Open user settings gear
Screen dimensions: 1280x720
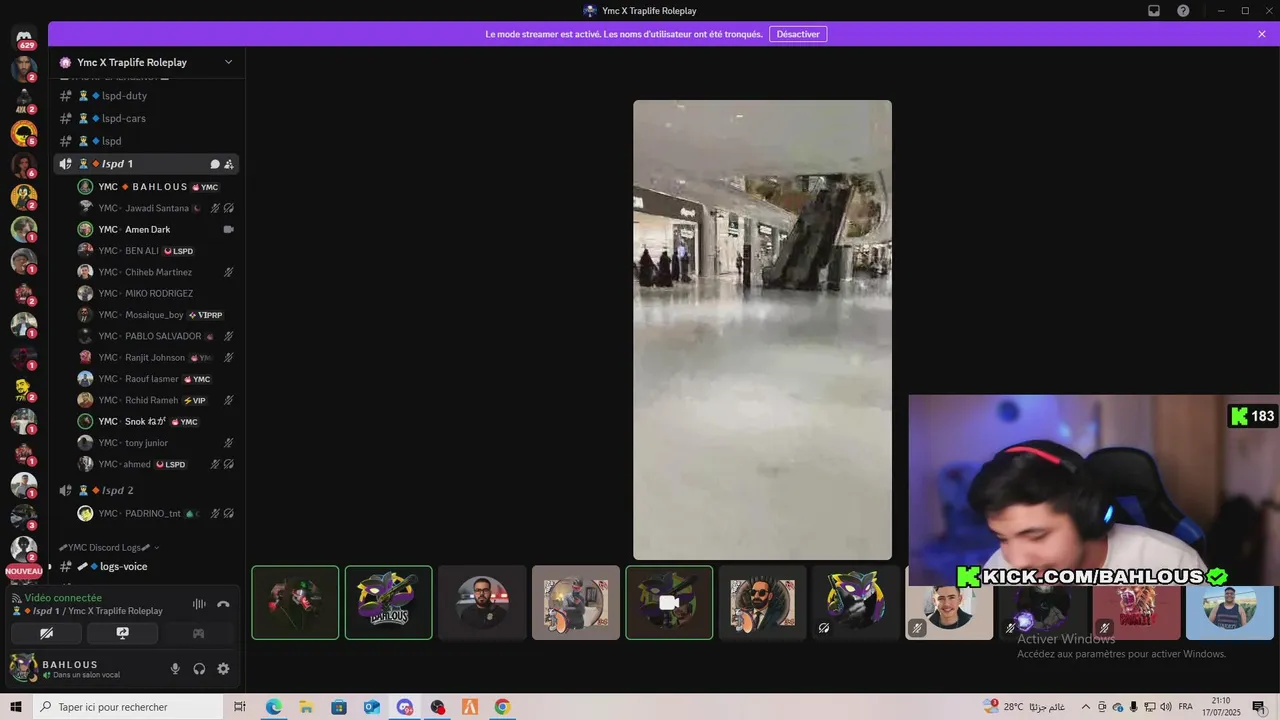223,669
